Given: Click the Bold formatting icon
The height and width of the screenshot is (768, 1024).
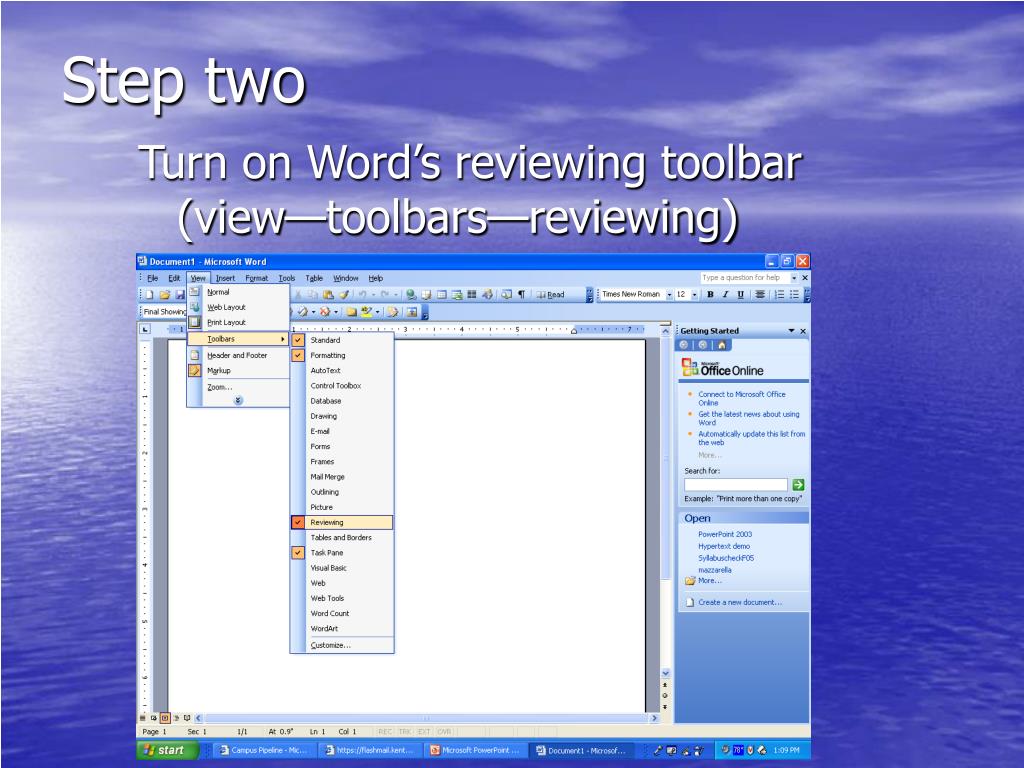Looking at the screenshot, I should click(x=711, y=295).
